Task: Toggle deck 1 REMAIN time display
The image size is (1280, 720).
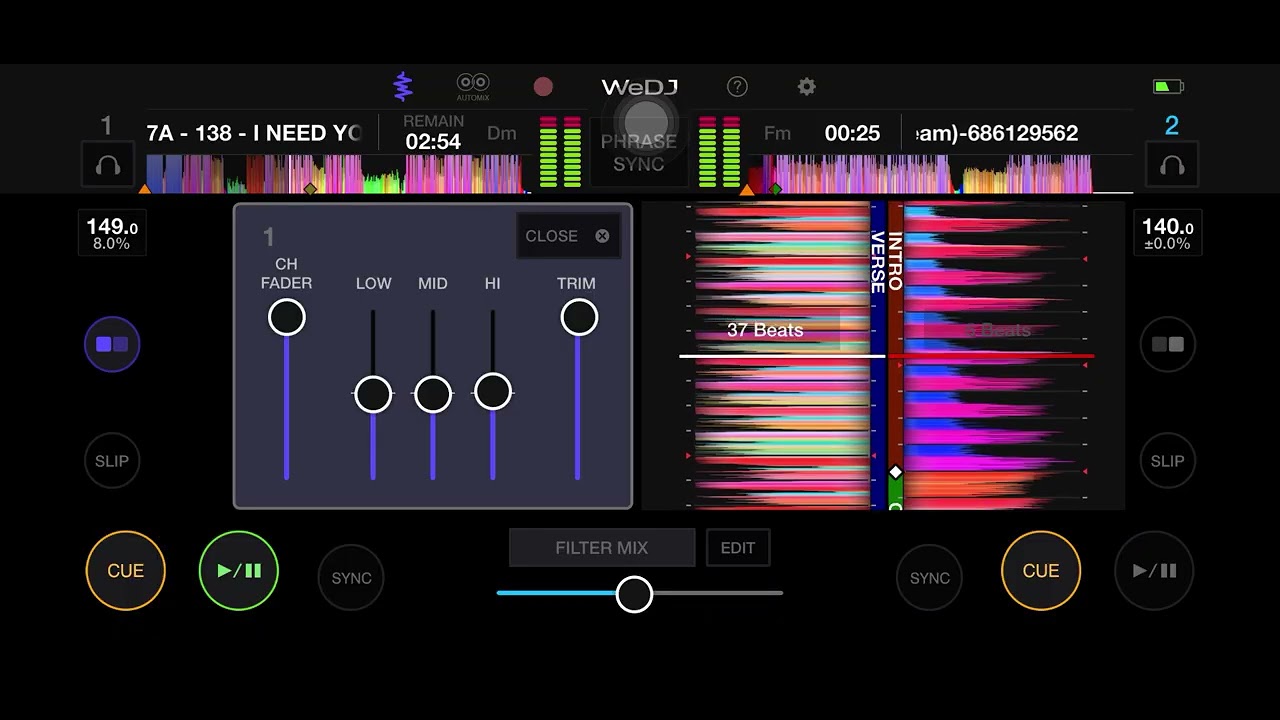Action: click(x=433, y=133)
